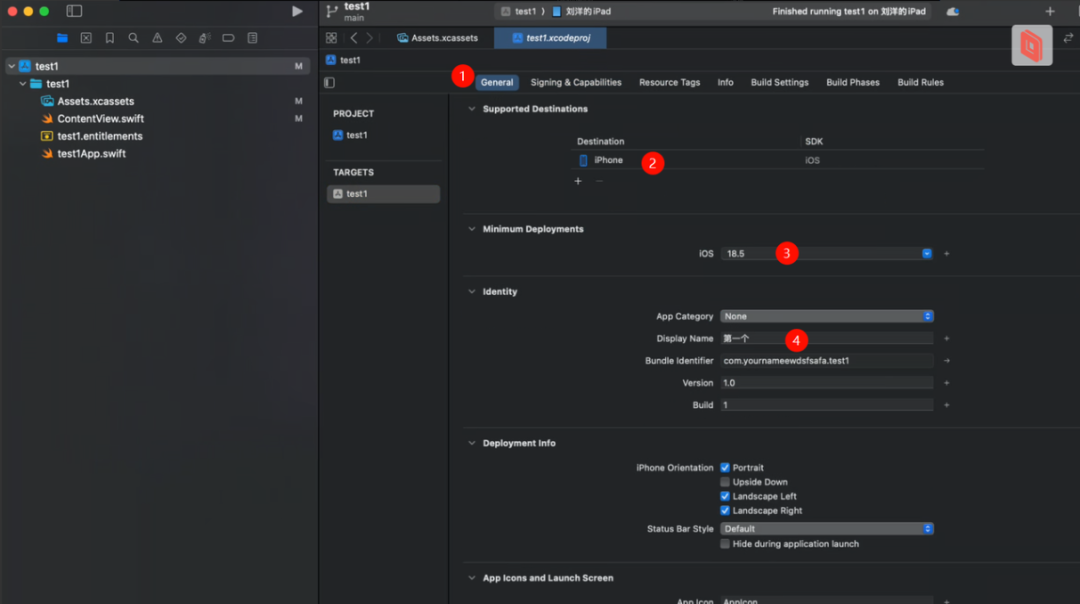Switch to Signing & Capabilities tab
1080x604 pixels.
coord(576,82)
